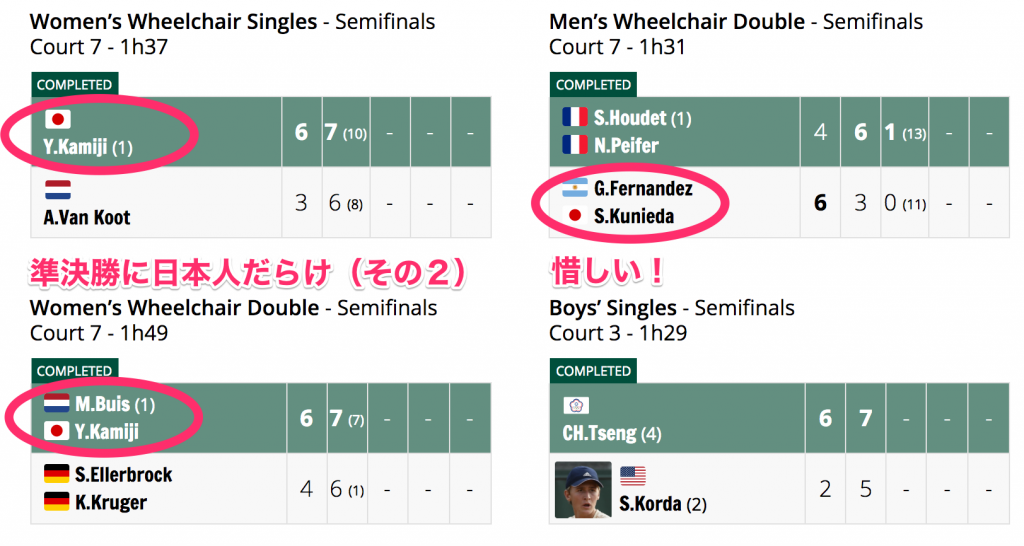Click French flag beside N.Peifer
1024x546 pixels.
[x=575, y=145]
